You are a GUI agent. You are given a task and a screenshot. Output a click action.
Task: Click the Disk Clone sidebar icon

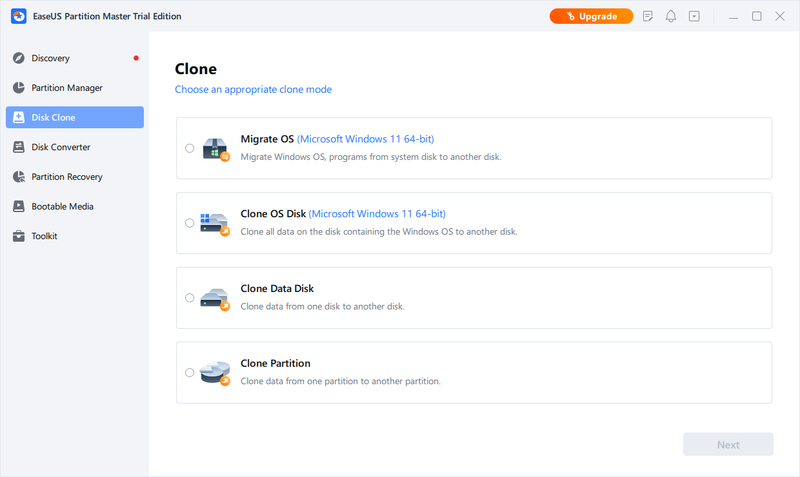click(x=18, y=117)
